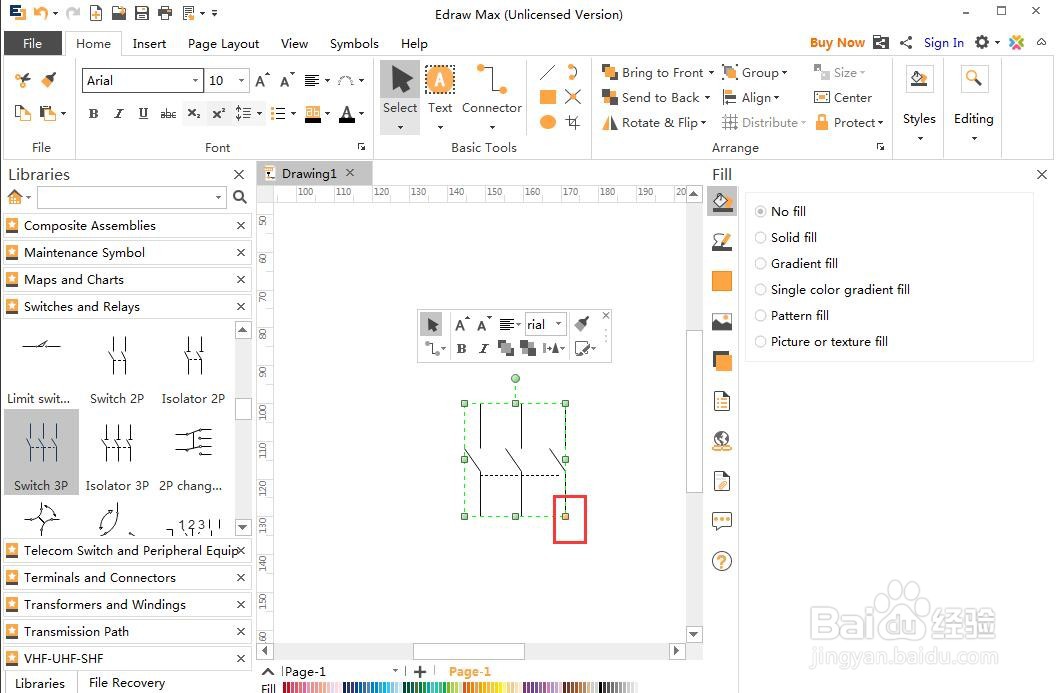Open the Insert Picture side panel icon
1056x693 pixels.
722,322
